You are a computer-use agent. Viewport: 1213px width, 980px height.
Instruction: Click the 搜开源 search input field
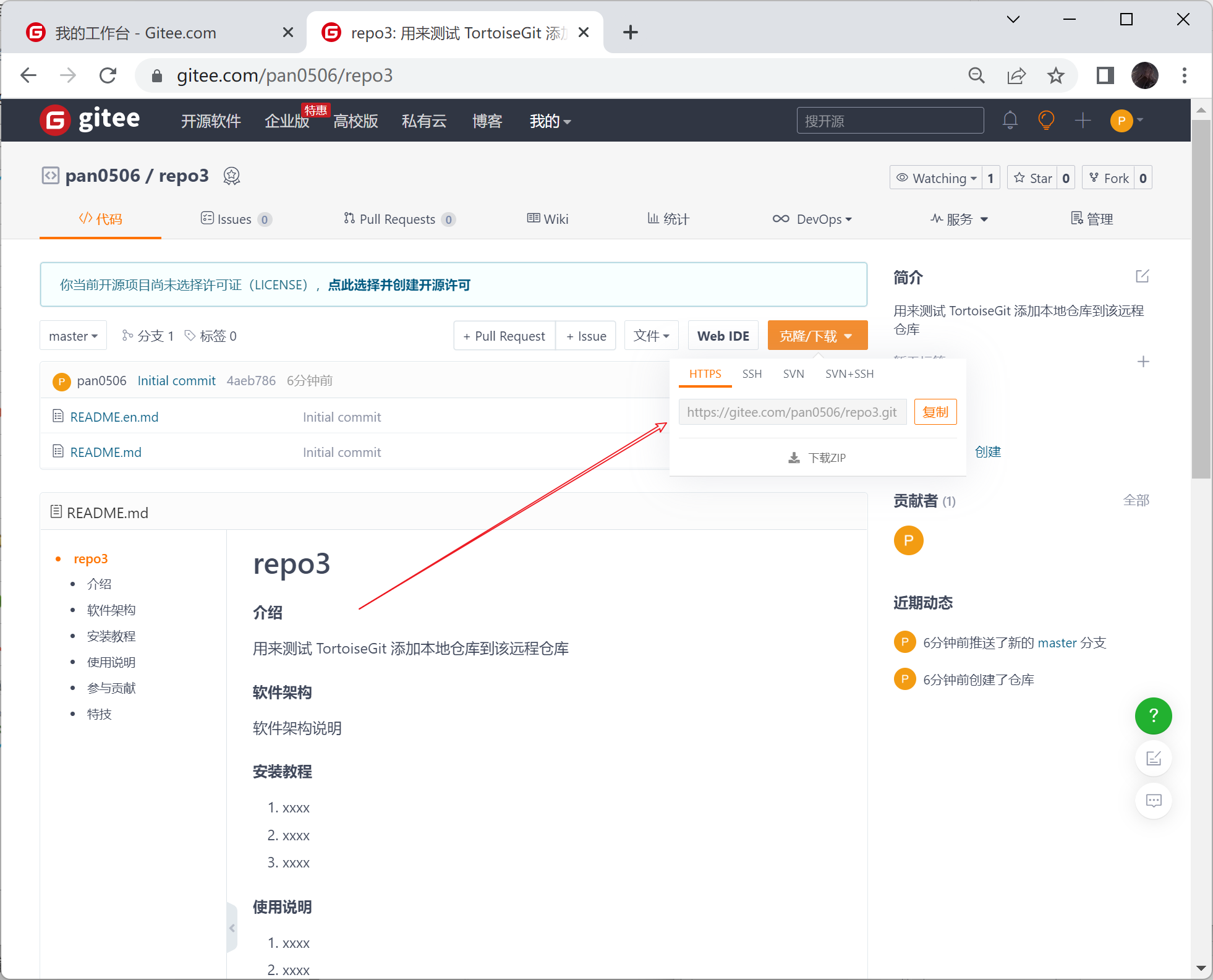pyautogui.click(x=890, y=121)
